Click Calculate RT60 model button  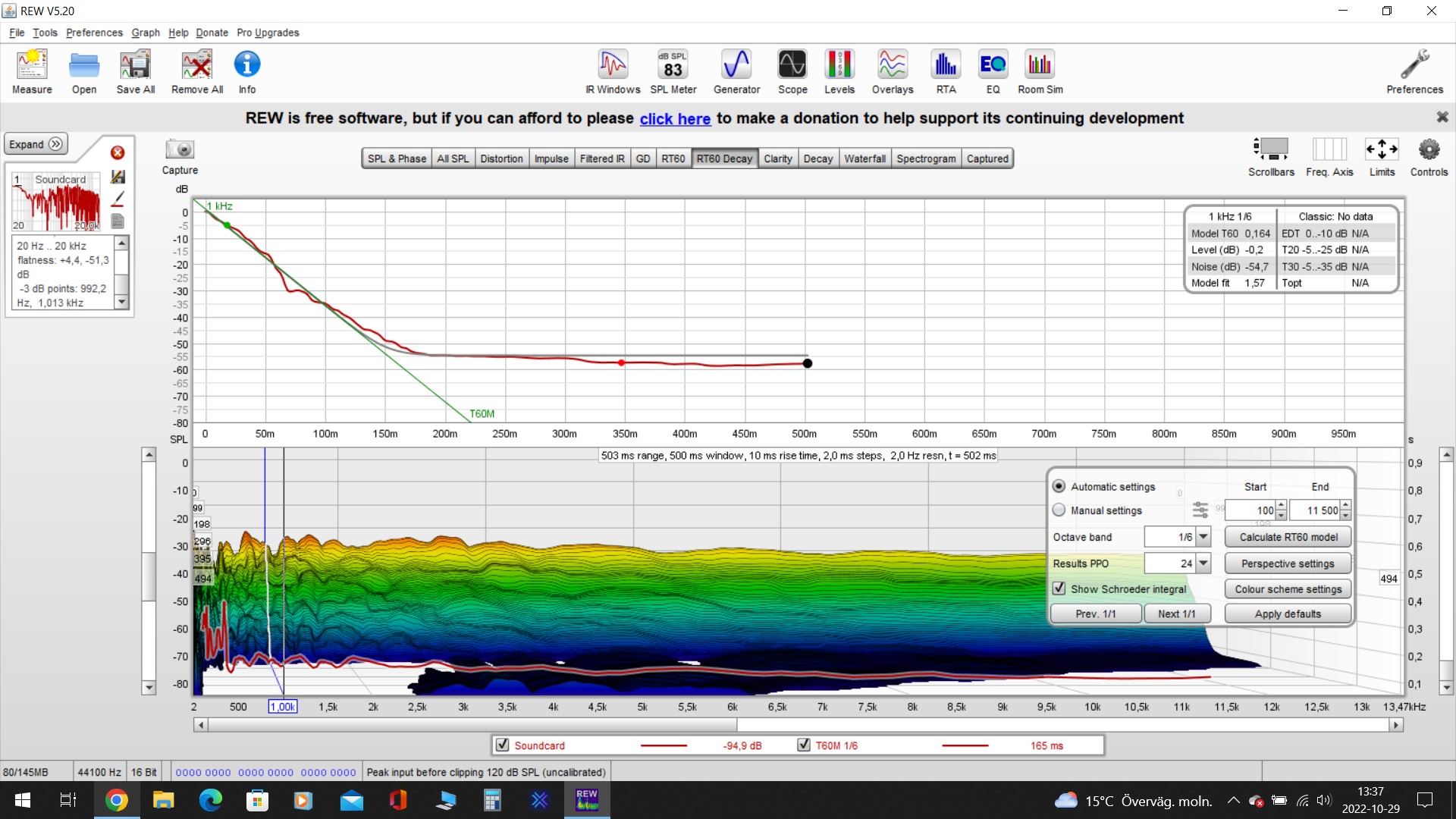click(x=1288, y=537)
